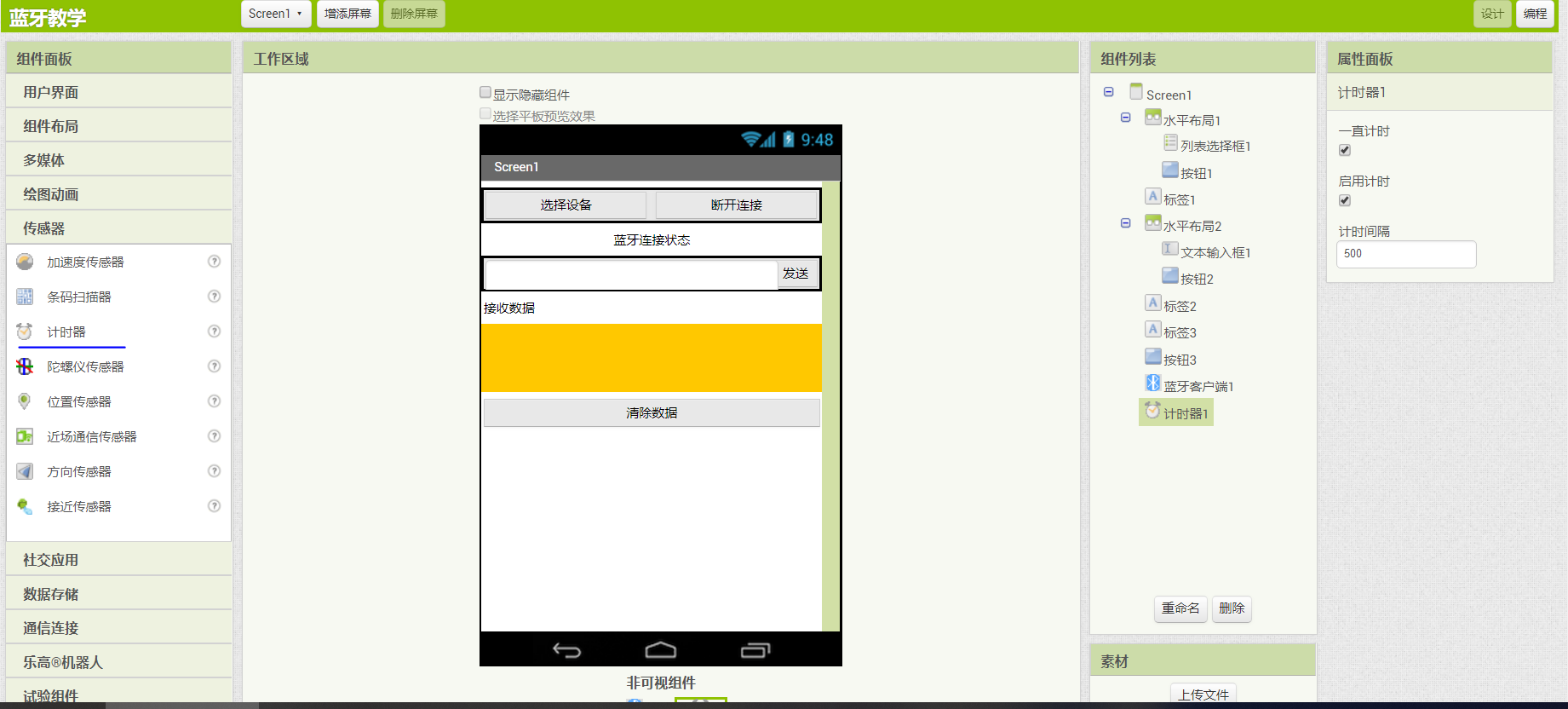Click the 按钮1 button icon in tree
The width and height of the screenshot is (1568, 709).
click(1170, 170)
